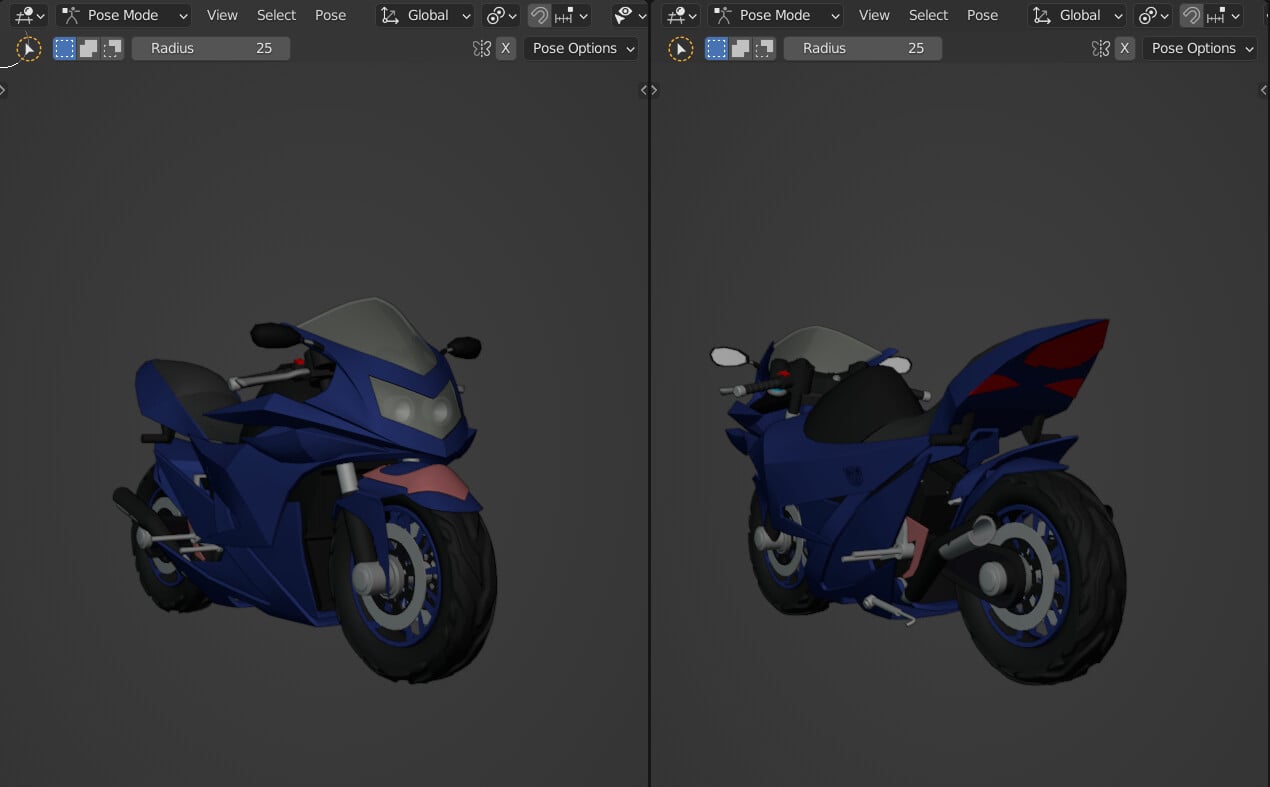The height and width of the screenshot is (787, 1270).
Task: Enable subtract selection mode in right viewport
Action: point(765,47)
